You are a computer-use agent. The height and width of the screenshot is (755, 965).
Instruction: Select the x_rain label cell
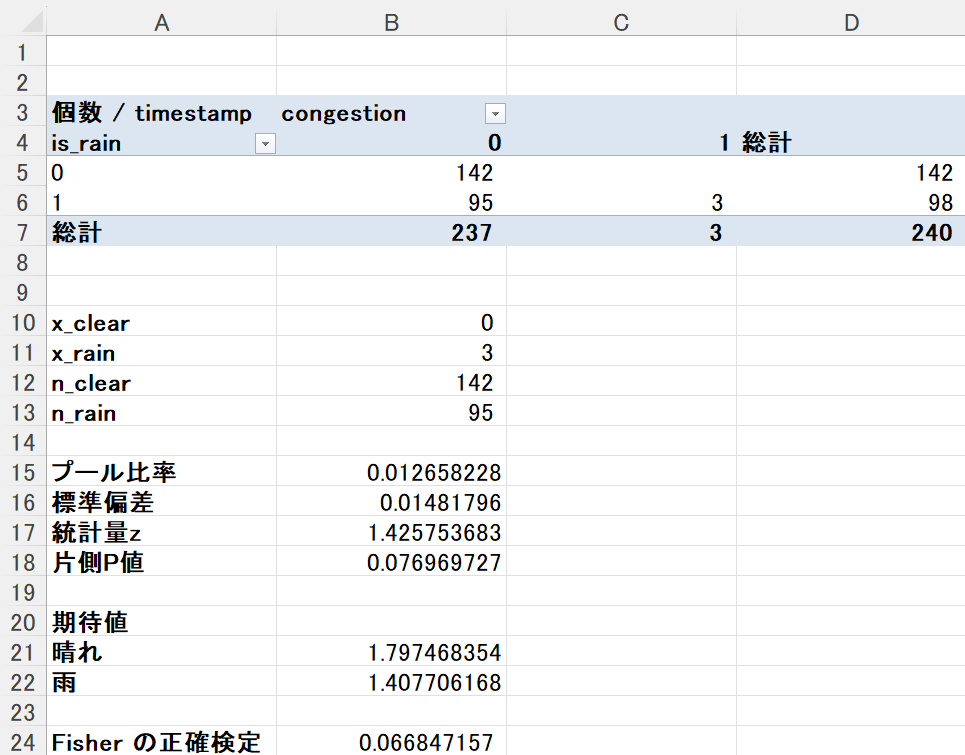pyautogui.click(x=160, y=353)
